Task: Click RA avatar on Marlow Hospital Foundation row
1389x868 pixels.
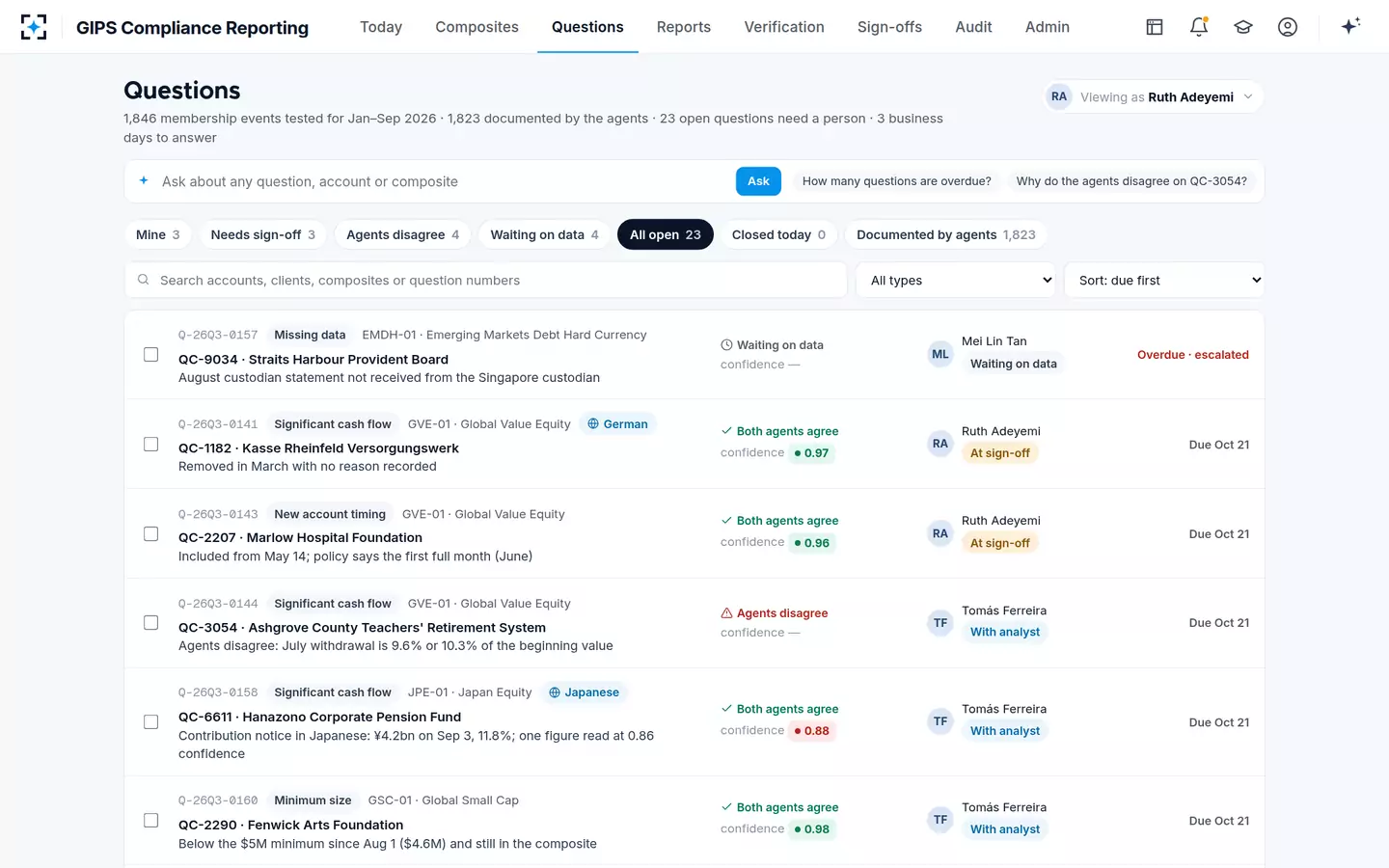Action: point(940,533)
